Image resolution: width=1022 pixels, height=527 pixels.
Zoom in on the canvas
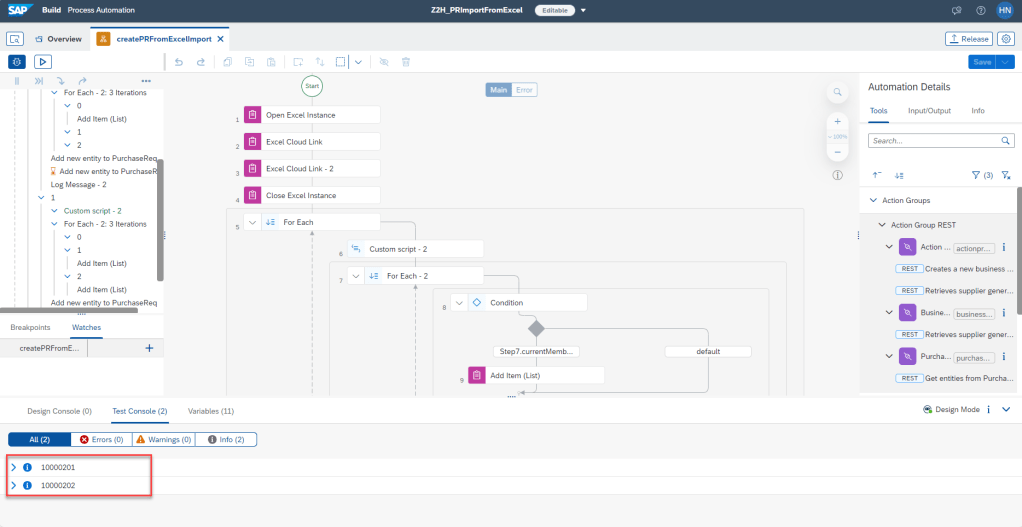click(x=837, y=121)
